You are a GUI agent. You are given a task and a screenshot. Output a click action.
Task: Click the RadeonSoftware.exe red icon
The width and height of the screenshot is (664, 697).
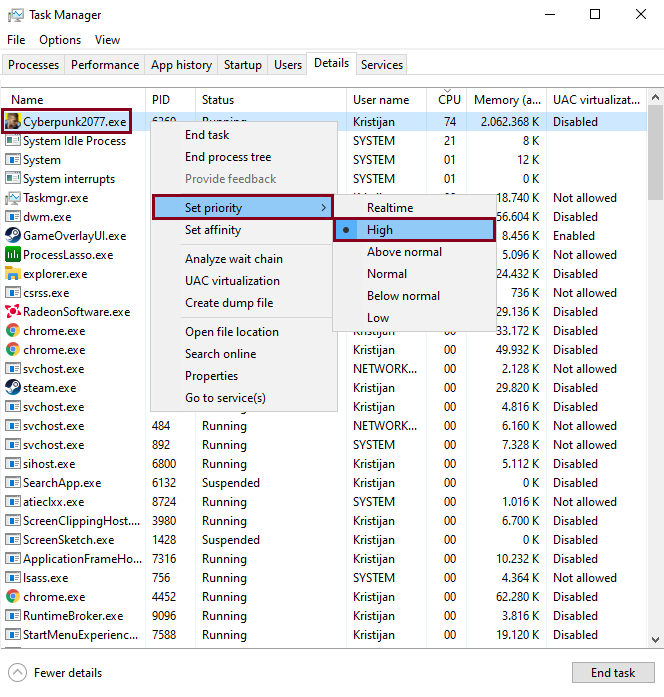pyautogui.click(x=13, y=312)
